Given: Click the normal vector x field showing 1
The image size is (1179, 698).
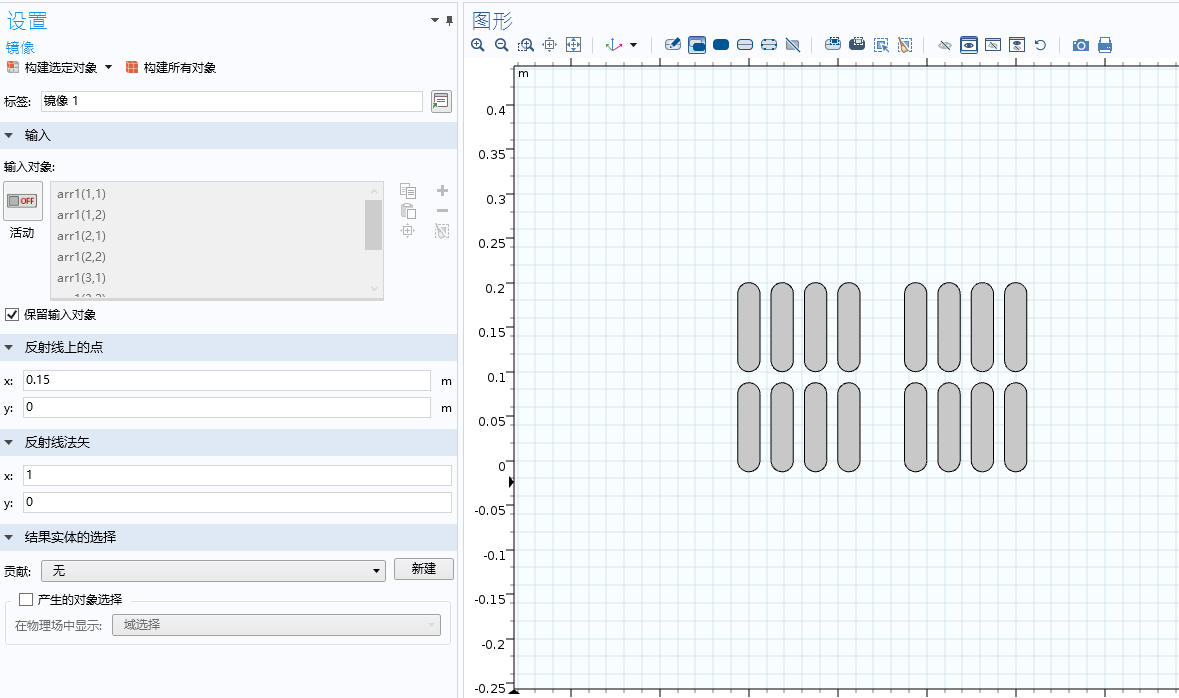Looking at the screenshot, I should [x=237, y=475].
